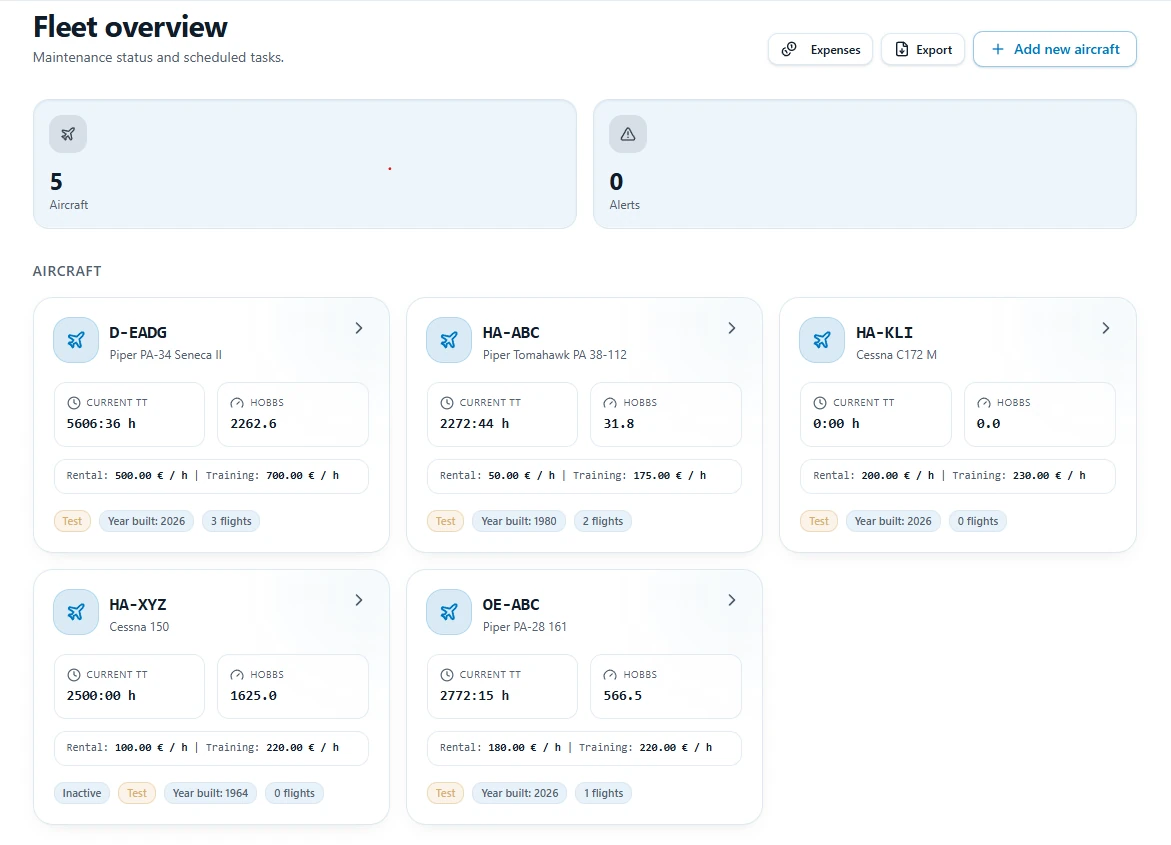Viewport: 1171px width, 845px height.
Task: Click the link icon in the Expenses button
Action: coord(789,49)
